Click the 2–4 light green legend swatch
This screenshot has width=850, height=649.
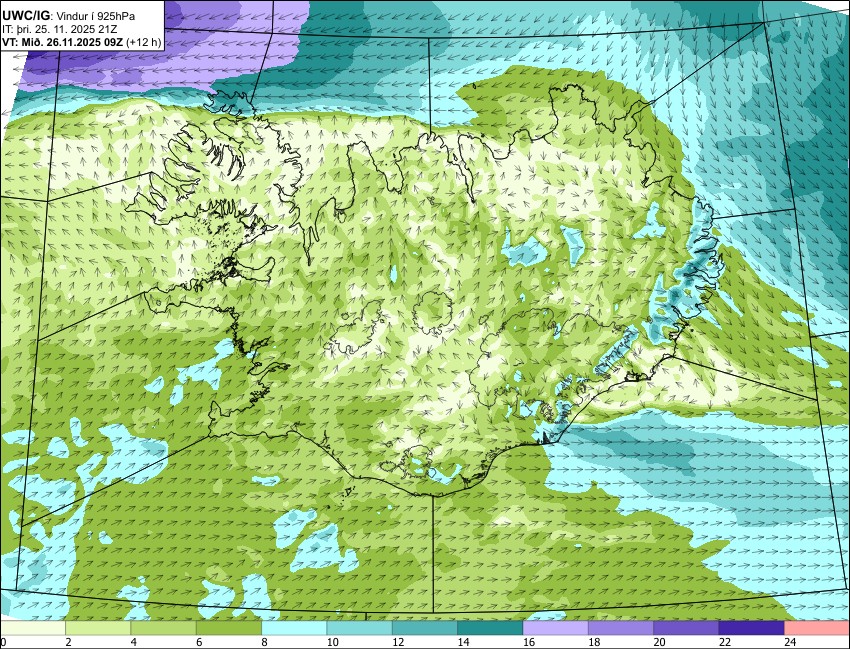pos(98,628)
